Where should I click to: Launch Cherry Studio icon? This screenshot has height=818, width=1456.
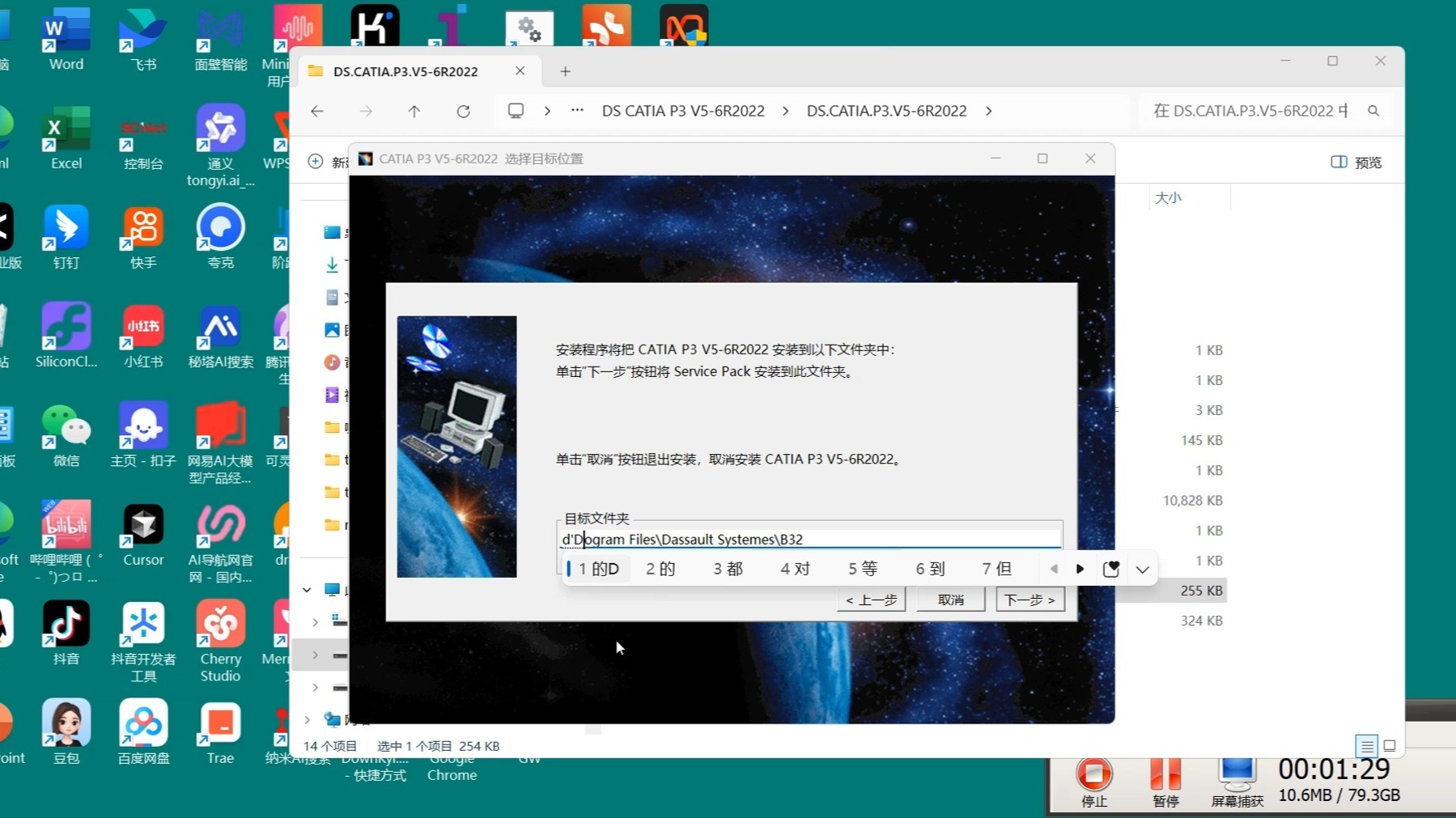(x=220, y=642)
